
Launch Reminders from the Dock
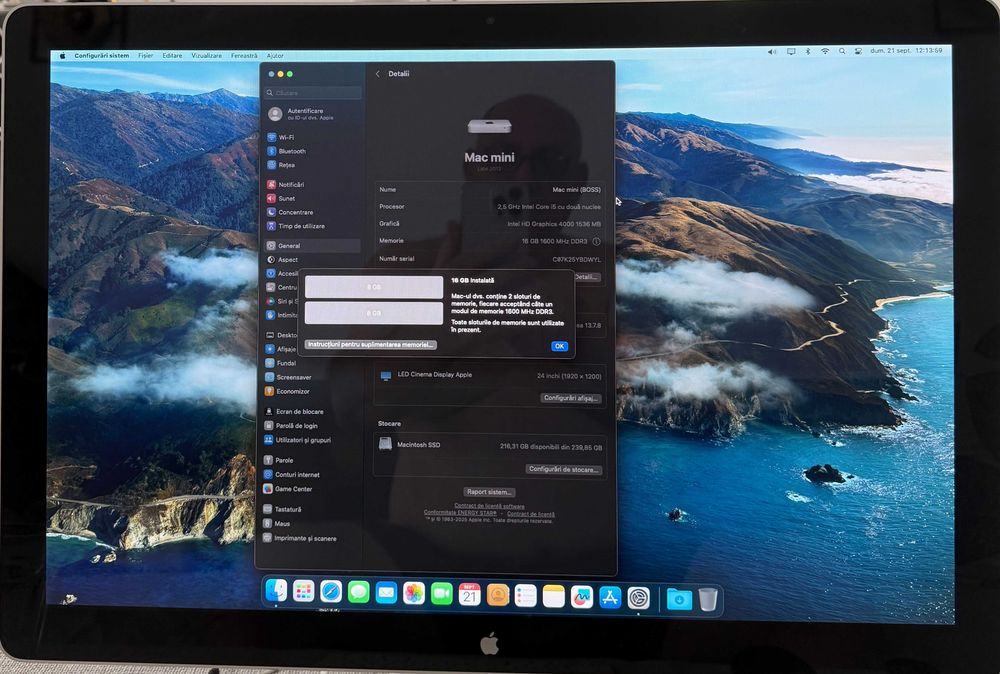coord(526,596)
